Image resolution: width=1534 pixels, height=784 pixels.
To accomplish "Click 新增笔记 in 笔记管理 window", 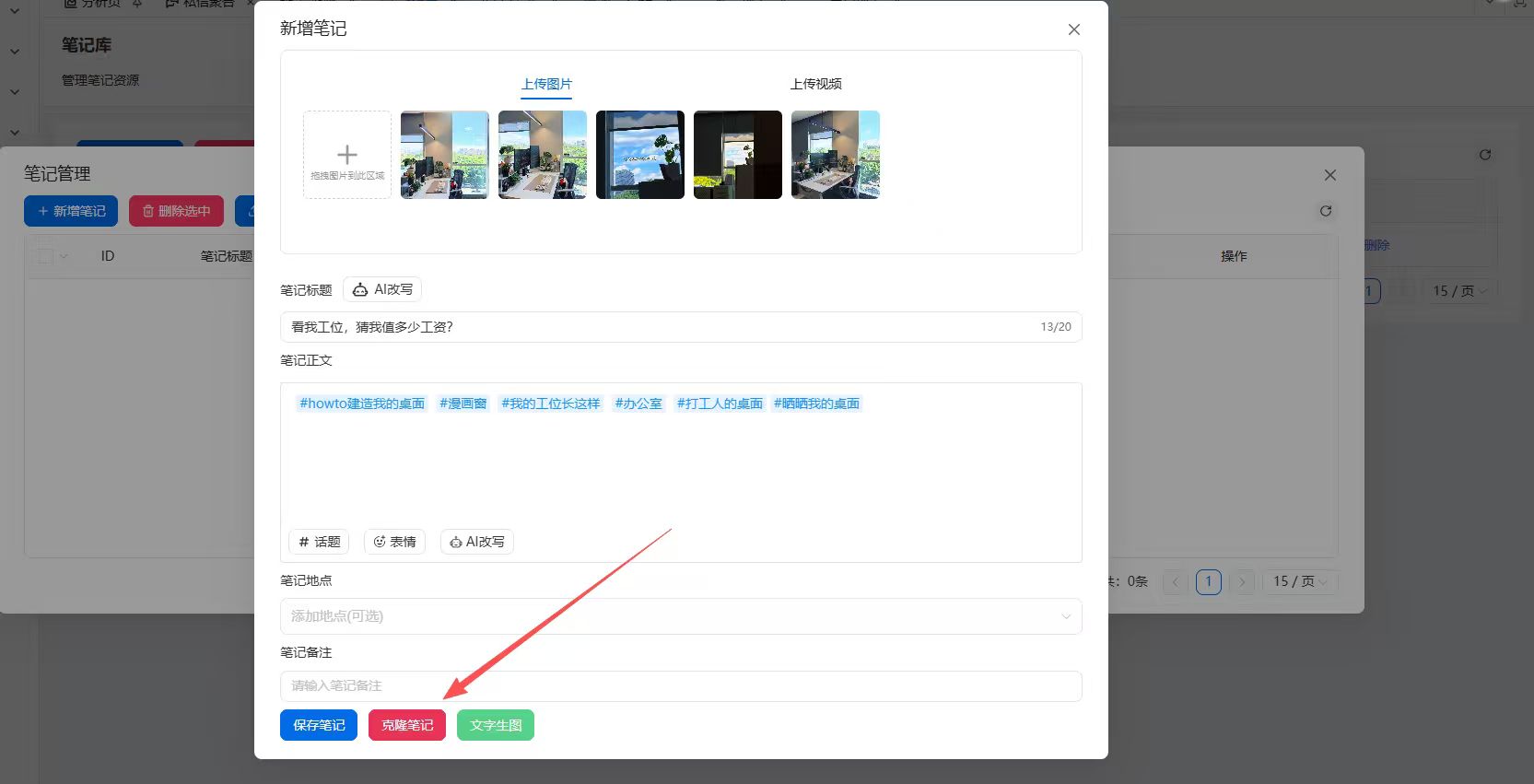I will tap(71, 211).
